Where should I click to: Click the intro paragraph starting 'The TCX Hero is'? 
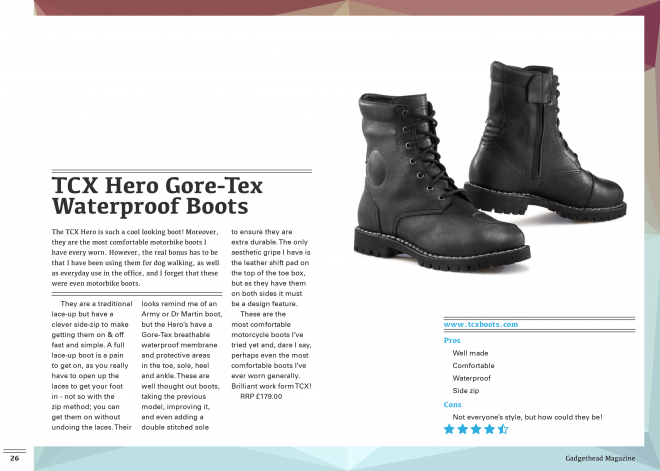click(x=136, y=258)
